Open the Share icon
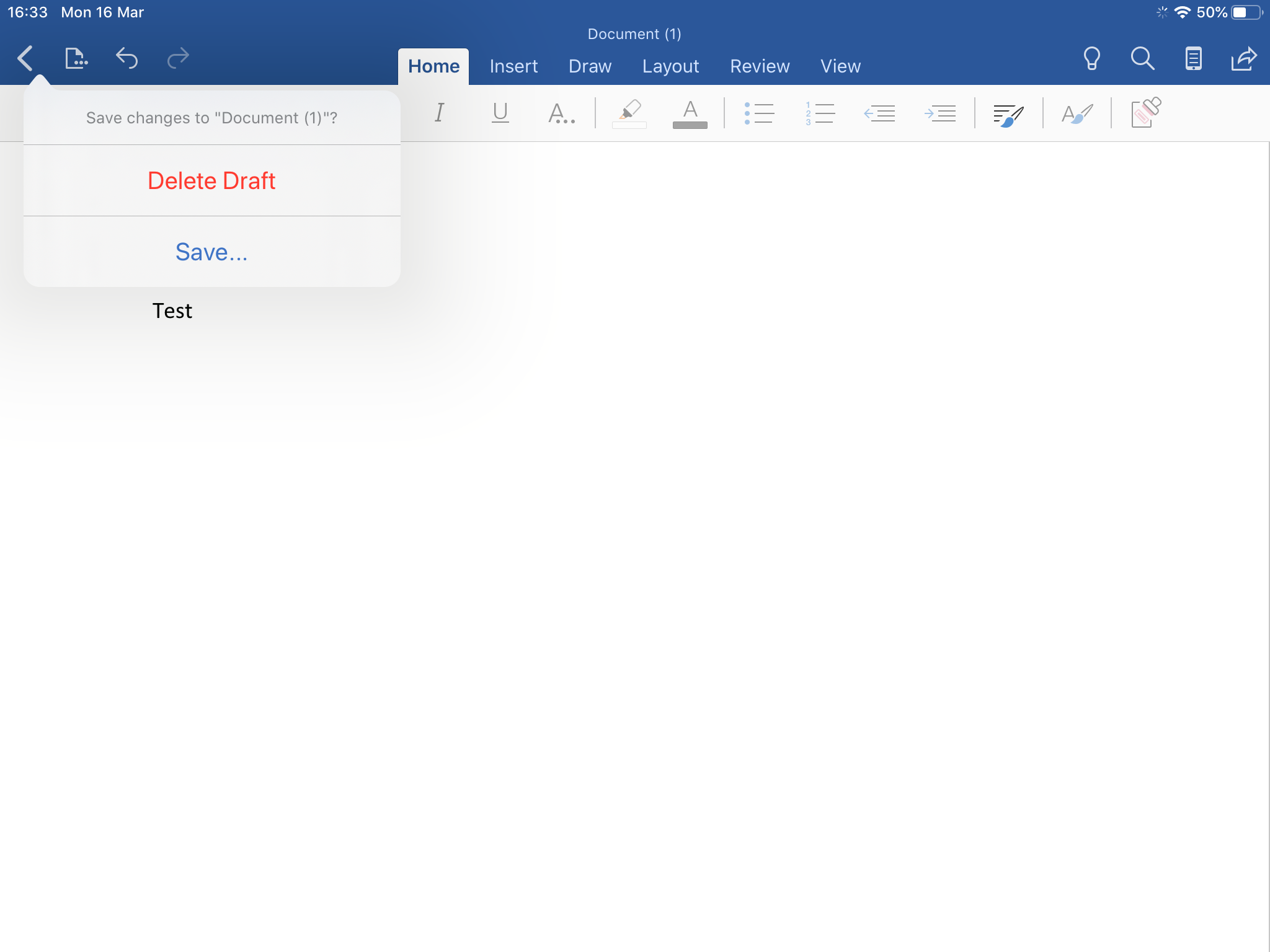The height and width of the screenshot is (952, 1270). [1243, 59]
